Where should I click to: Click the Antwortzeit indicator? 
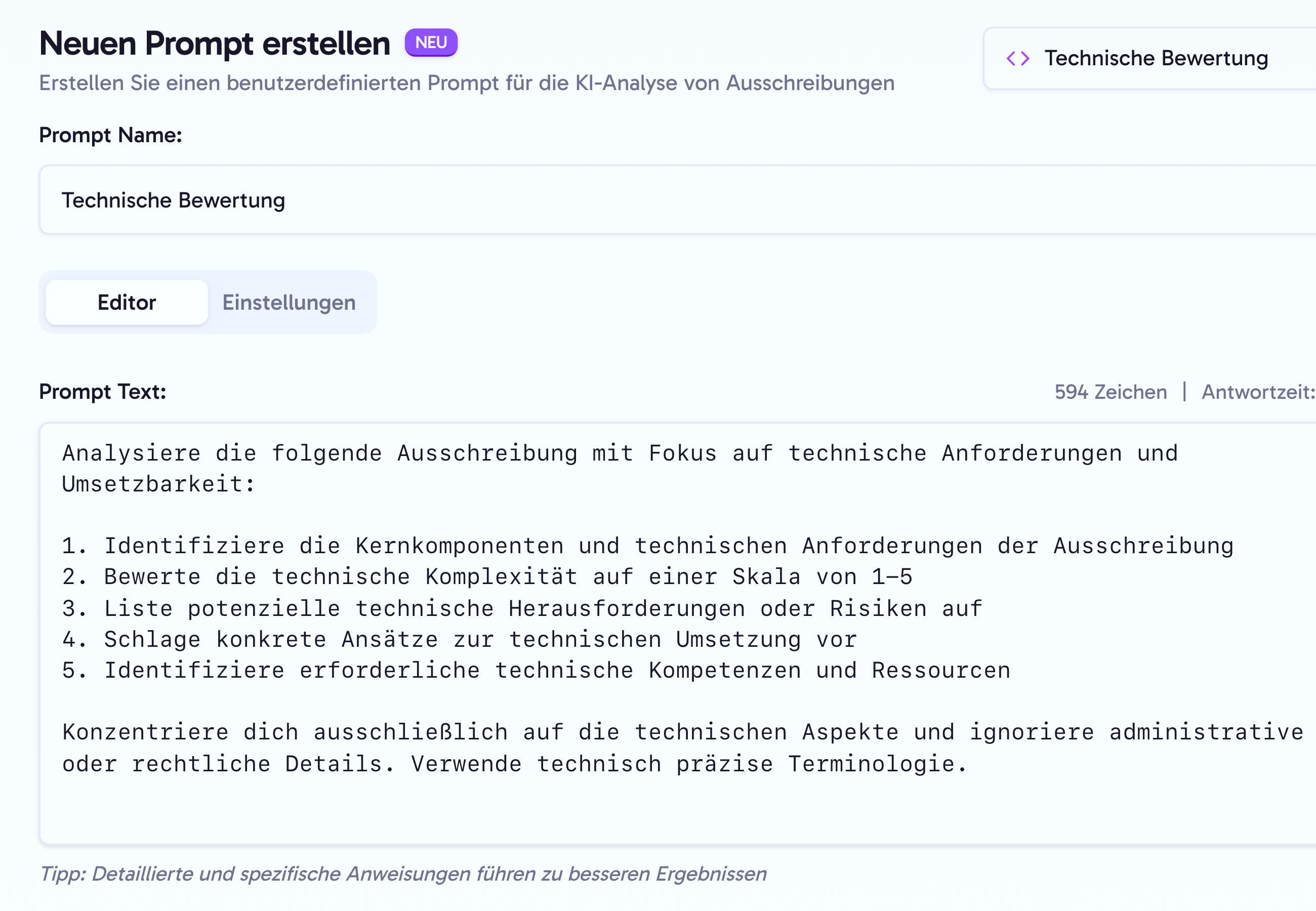tap(1258, 392)
